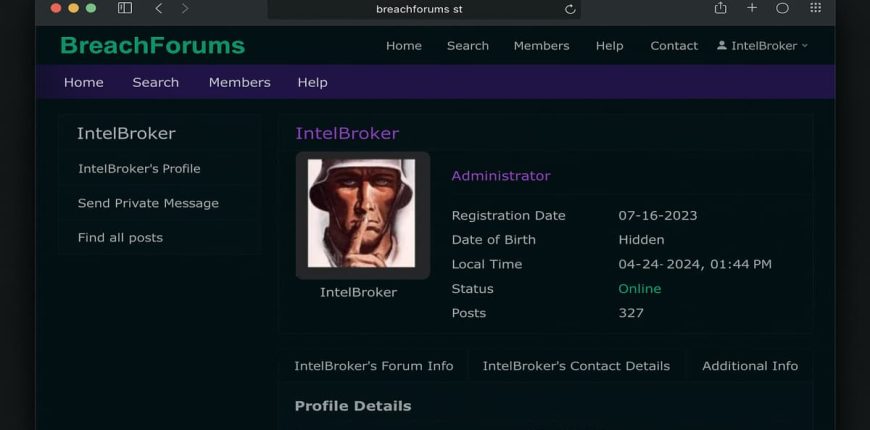
Task: Click the Status label
Action: coord(472,289)
